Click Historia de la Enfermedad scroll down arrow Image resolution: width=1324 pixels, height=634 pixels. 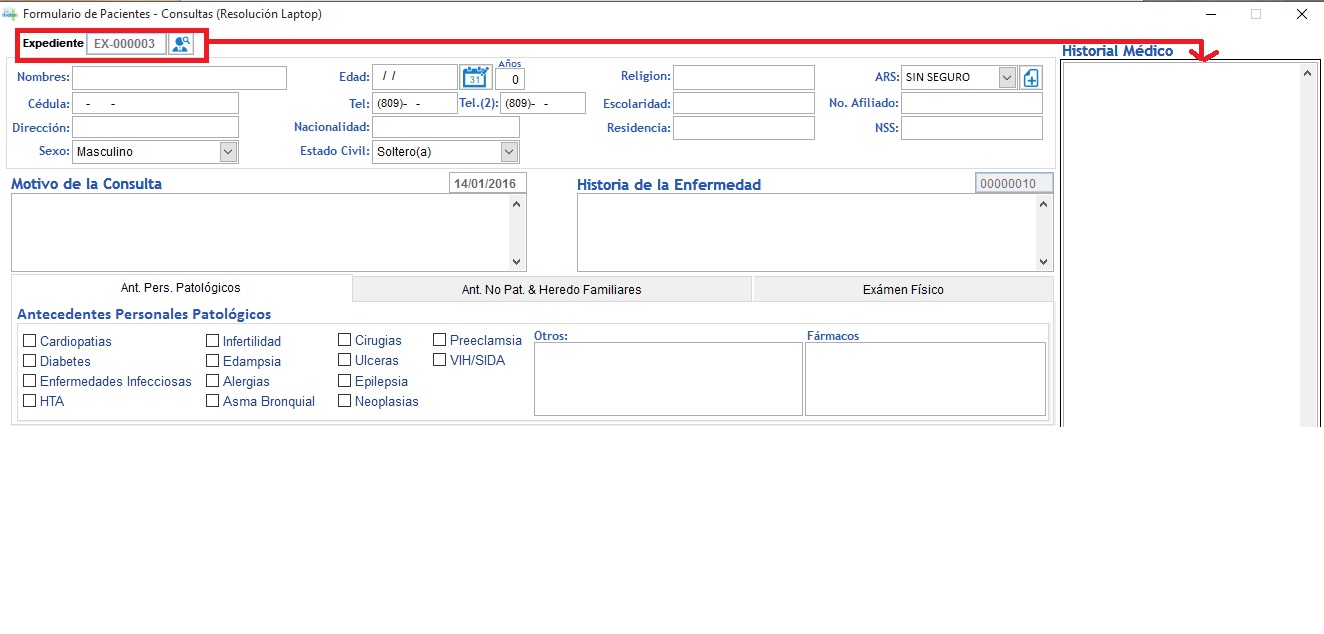(x=1044, y=261)
